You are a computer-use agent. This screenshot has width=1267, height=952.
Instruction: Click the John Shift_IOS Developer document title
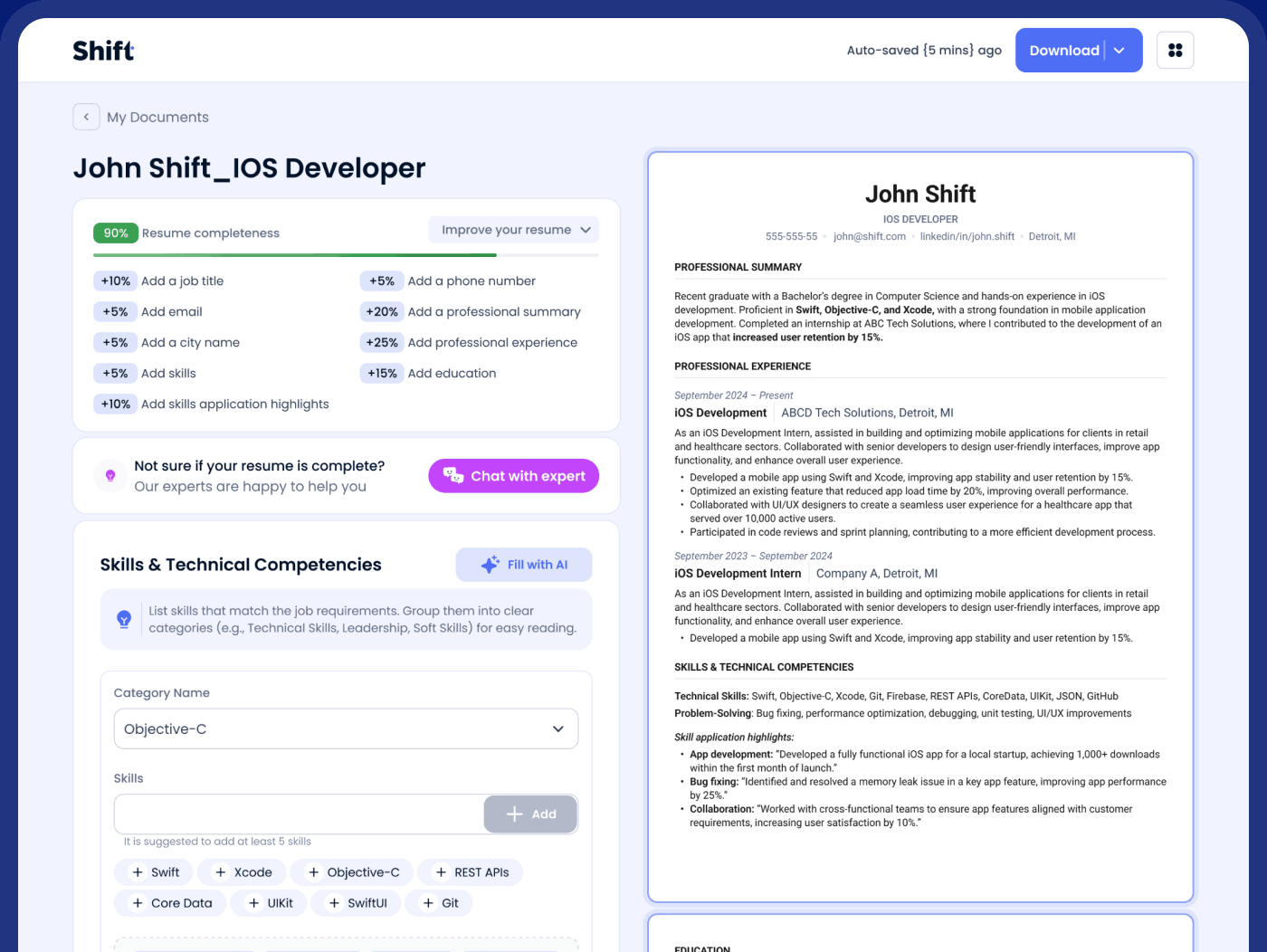point(249,168)
